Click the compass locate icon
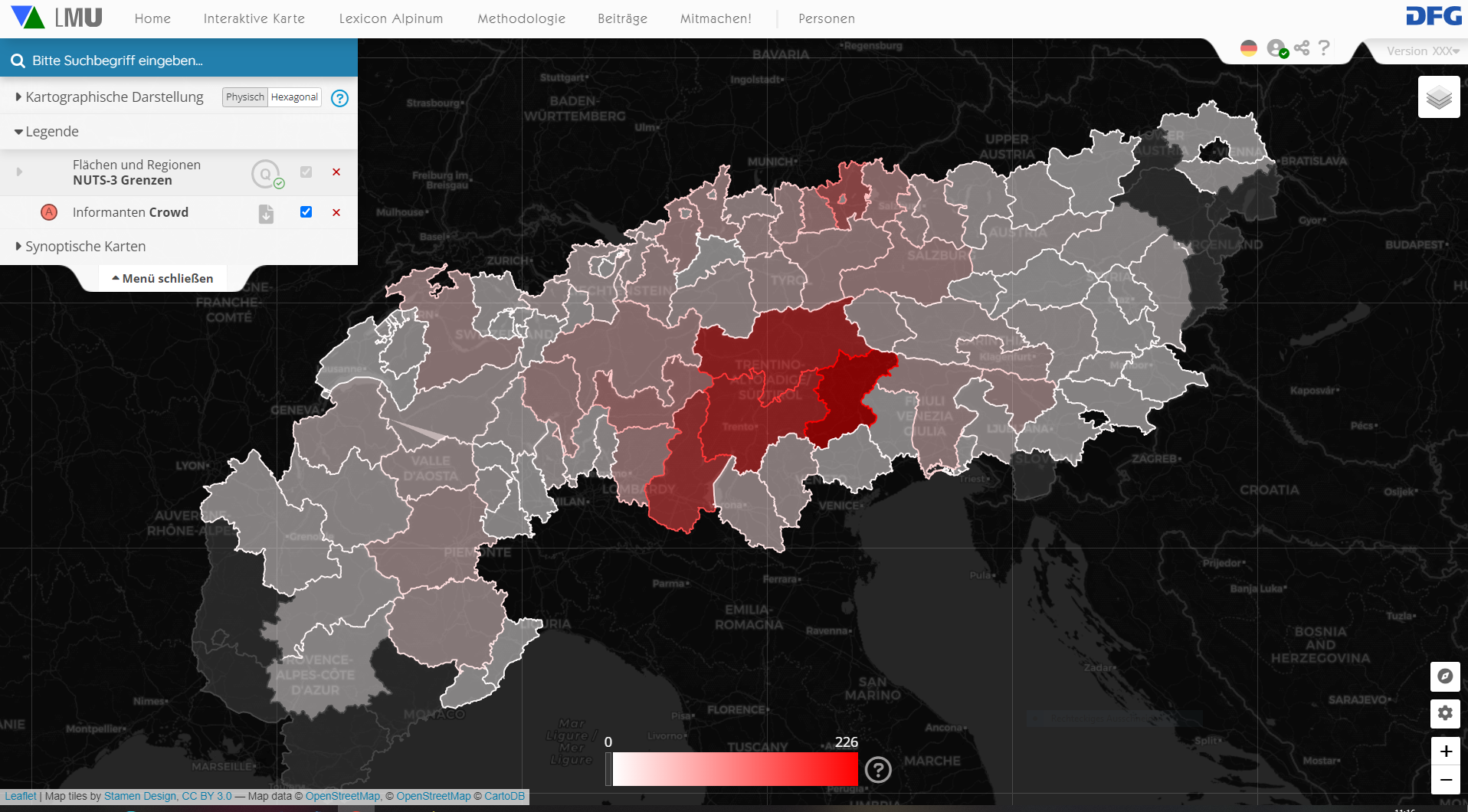1468x812 pixels. [x=1444, y=676]
